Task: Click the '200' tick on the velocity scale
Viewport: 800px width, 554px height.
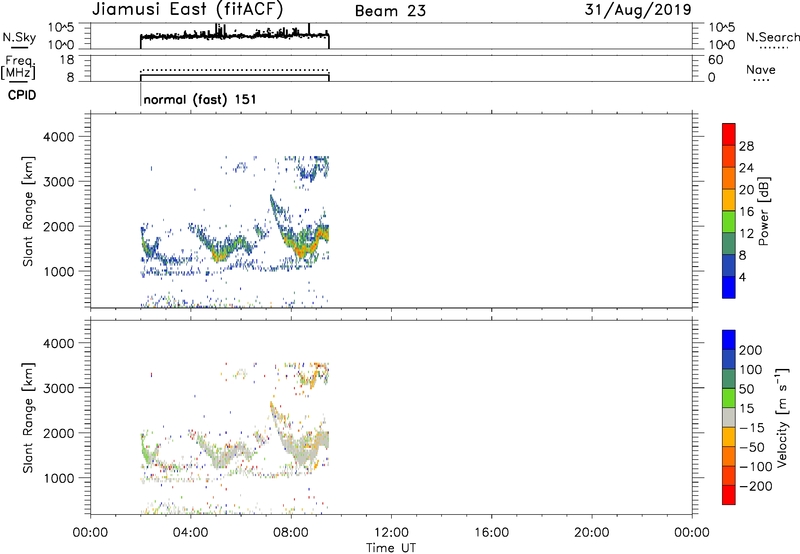Action: [751, 350]
